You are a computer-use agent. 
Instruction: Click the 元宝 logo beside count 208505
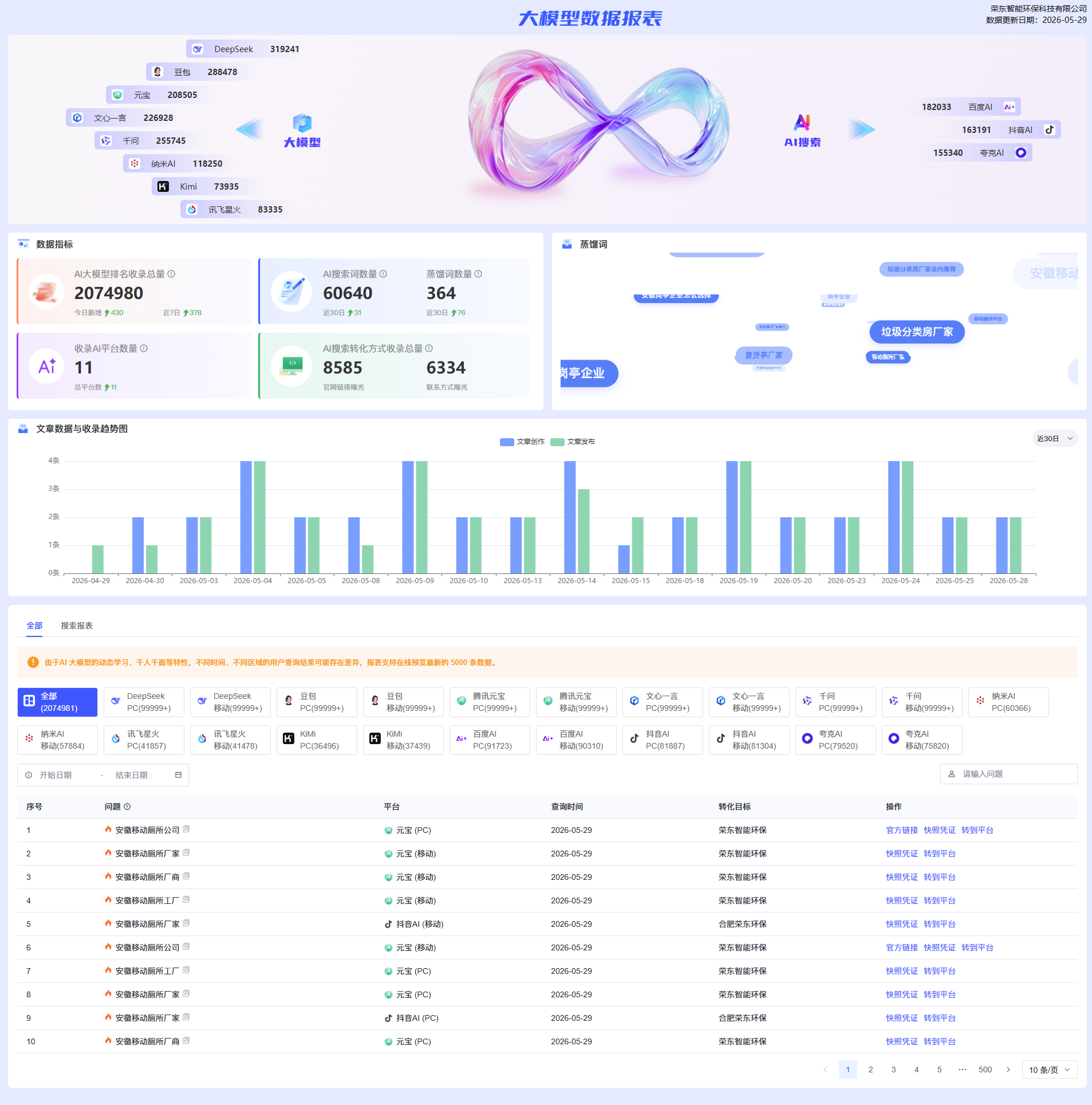[117, 95]
